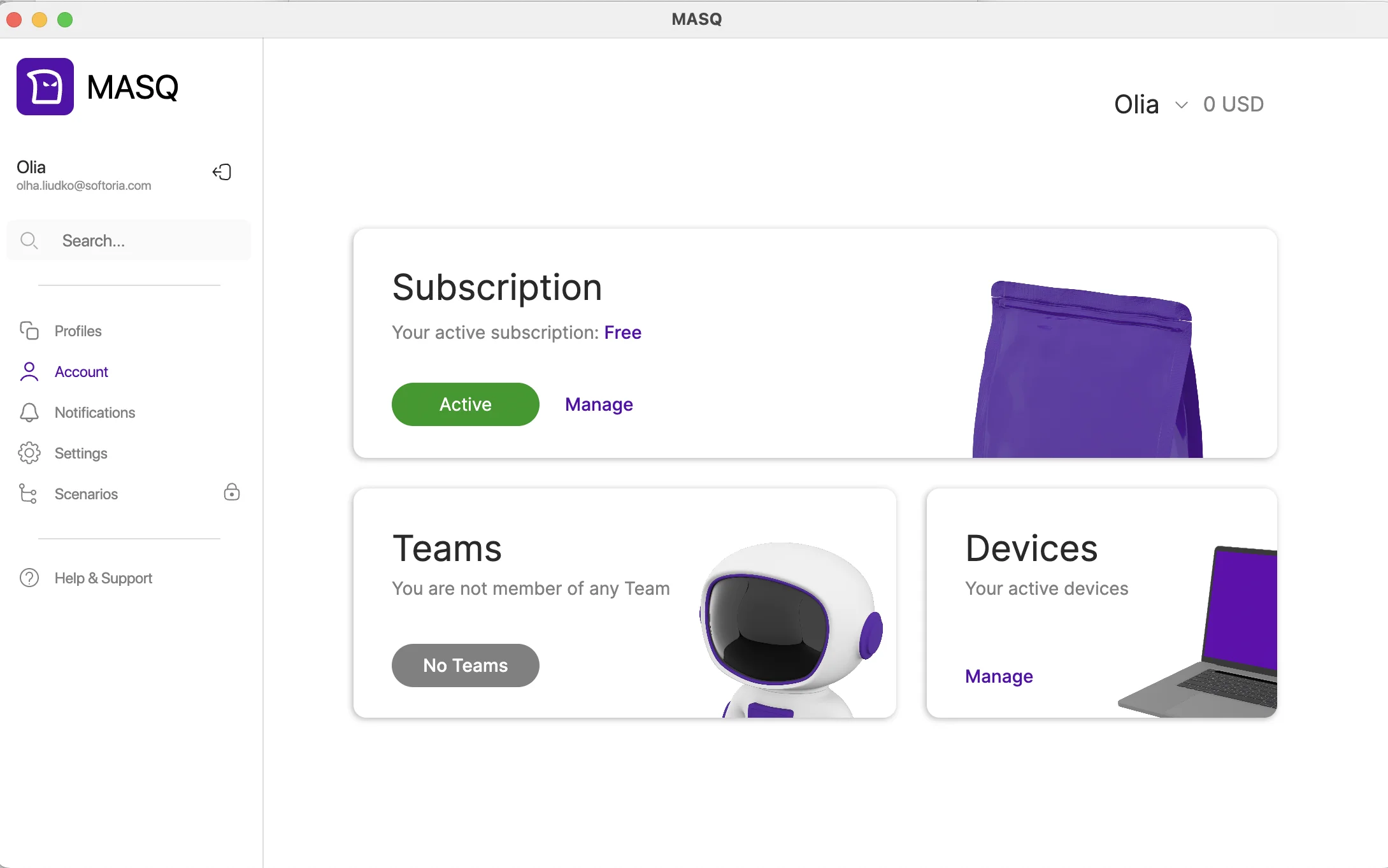Click the green window maximize button
Viewport: 1388px width, 868px height.
[65, 20]
